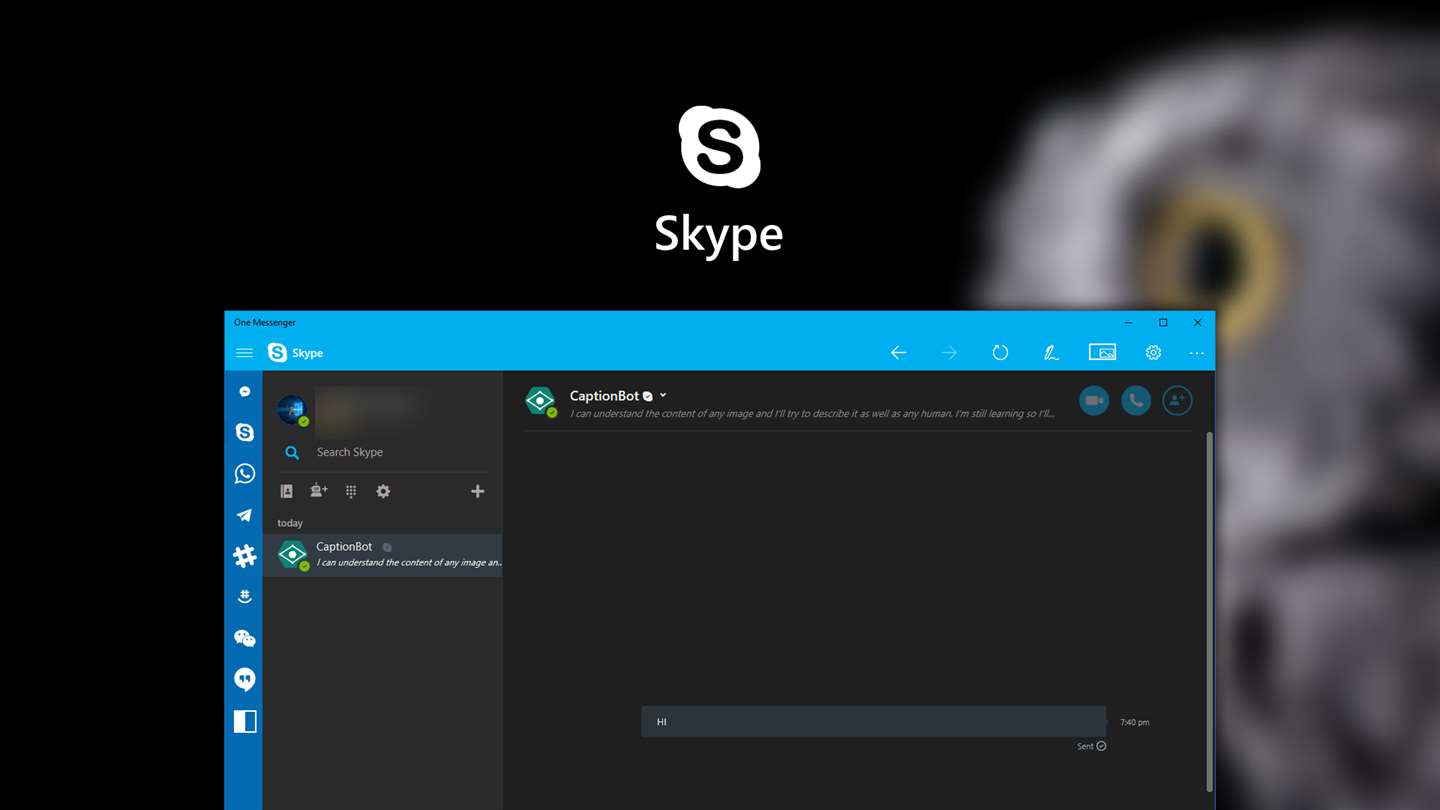Start a video call with CaptionBot

coord(1094,401)
